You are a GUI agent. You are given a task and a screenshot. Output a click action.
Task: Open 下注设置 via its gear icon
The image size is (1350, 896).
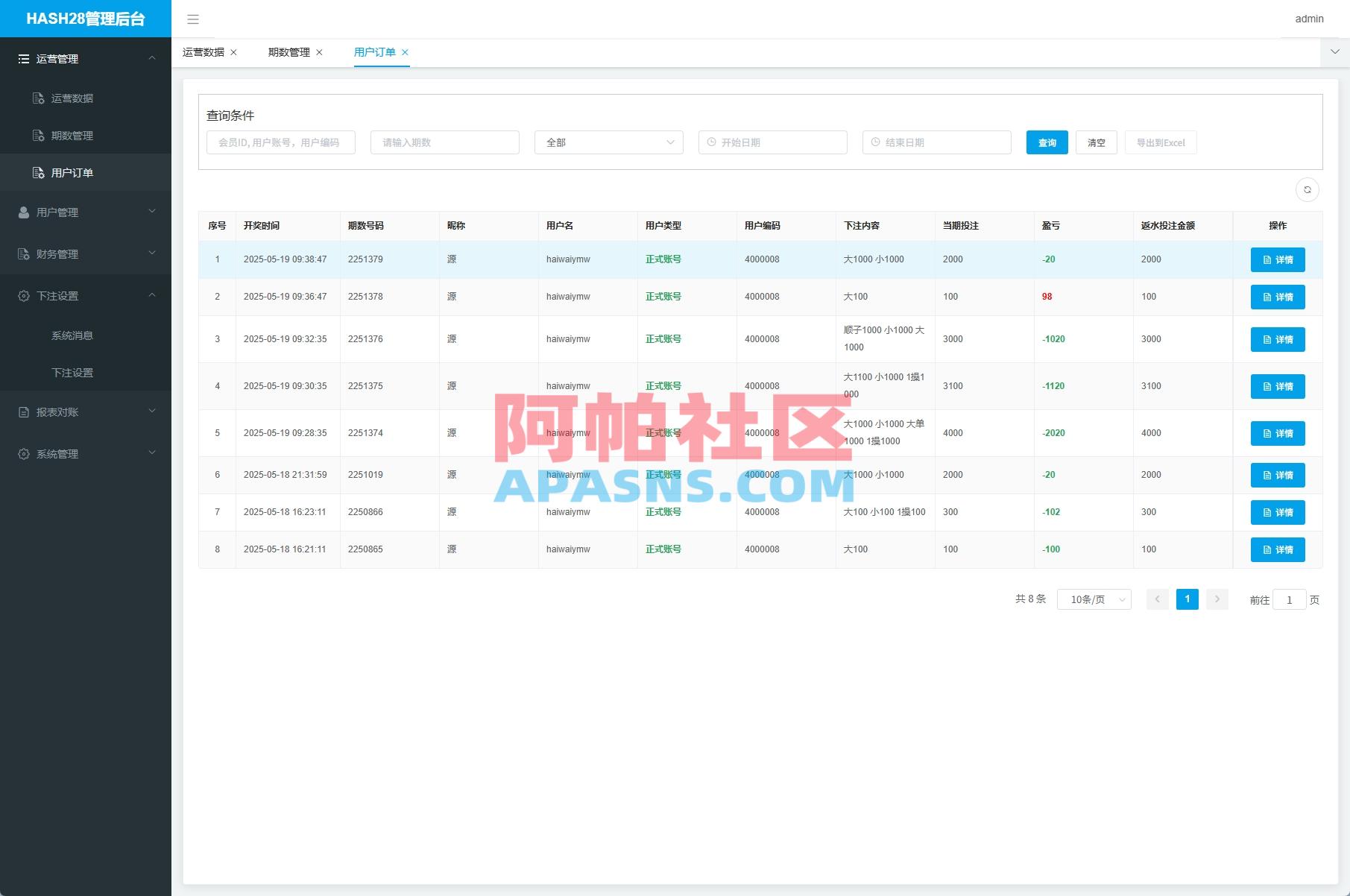coord(23,295)
